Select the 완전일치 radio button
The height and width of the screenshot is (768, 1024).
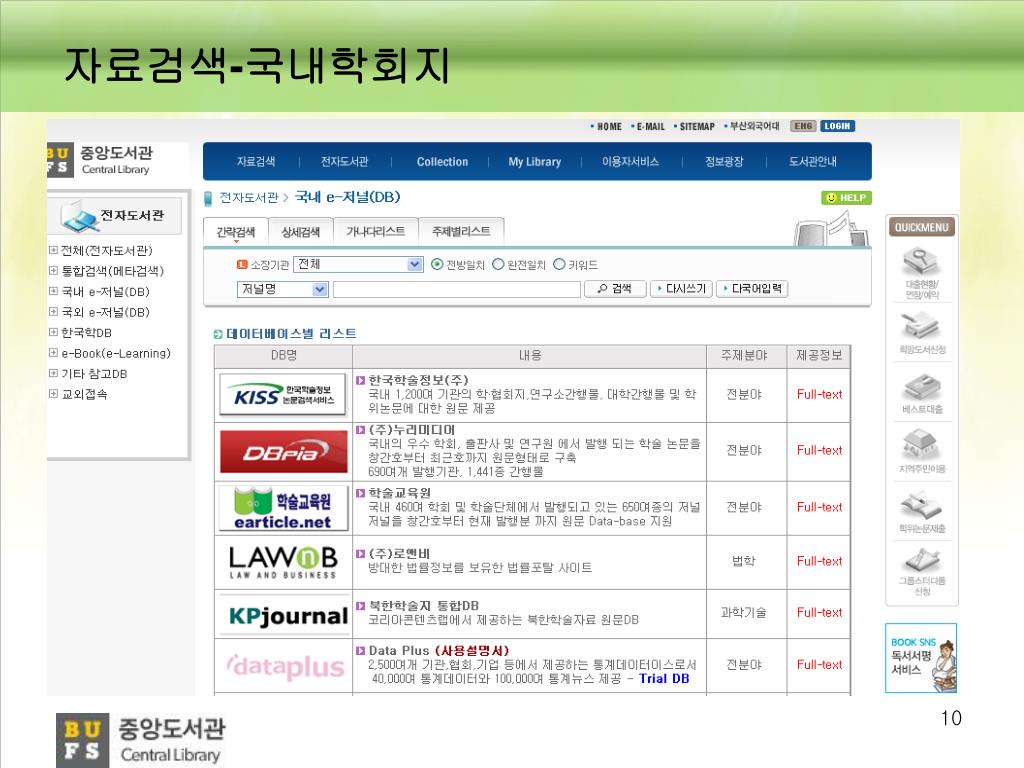(498, 264)
